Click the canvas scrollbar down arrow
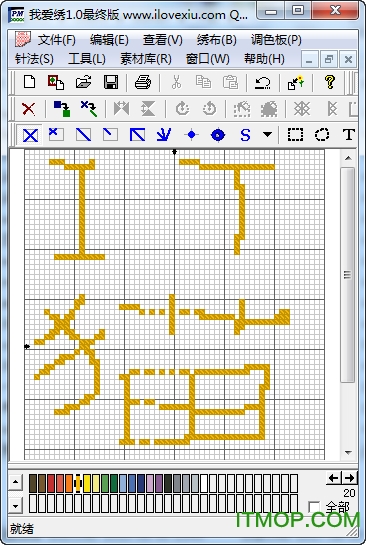 pyautogui.click(x=348, y=453)
